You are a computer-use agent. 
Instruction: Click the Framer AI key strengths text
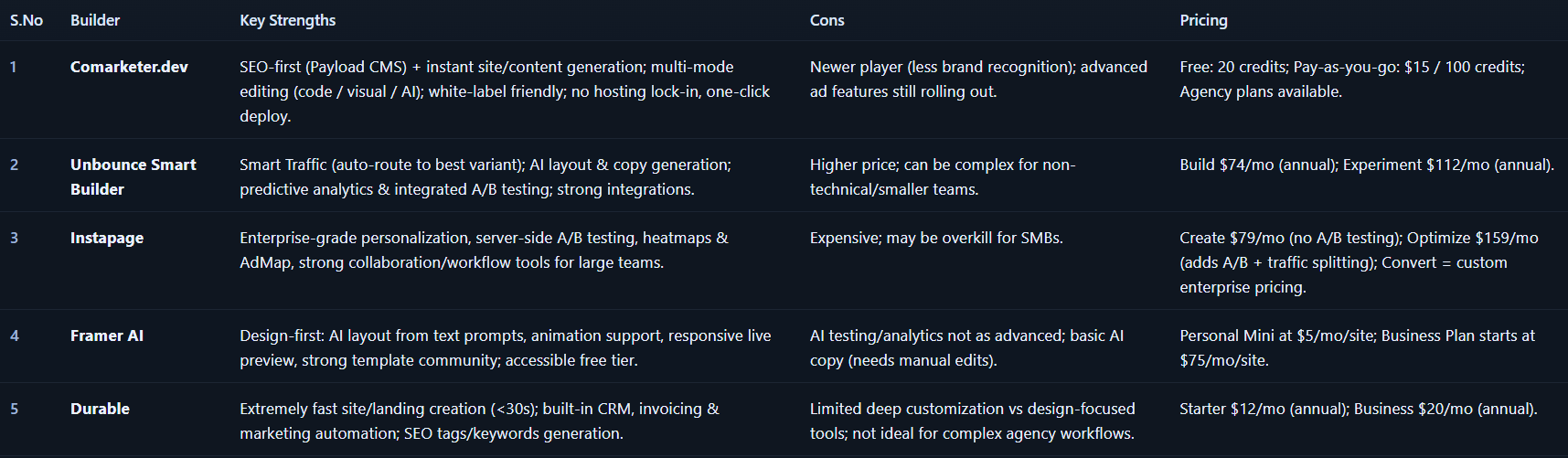(x=505, y=348)
